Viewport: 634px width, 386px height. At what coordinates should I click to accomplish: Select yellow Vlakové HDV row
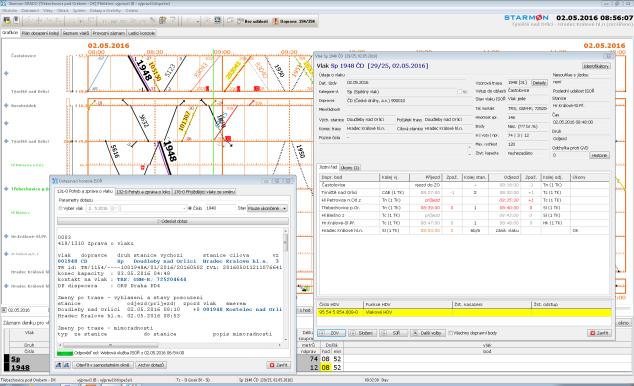(x=464, y=312)
